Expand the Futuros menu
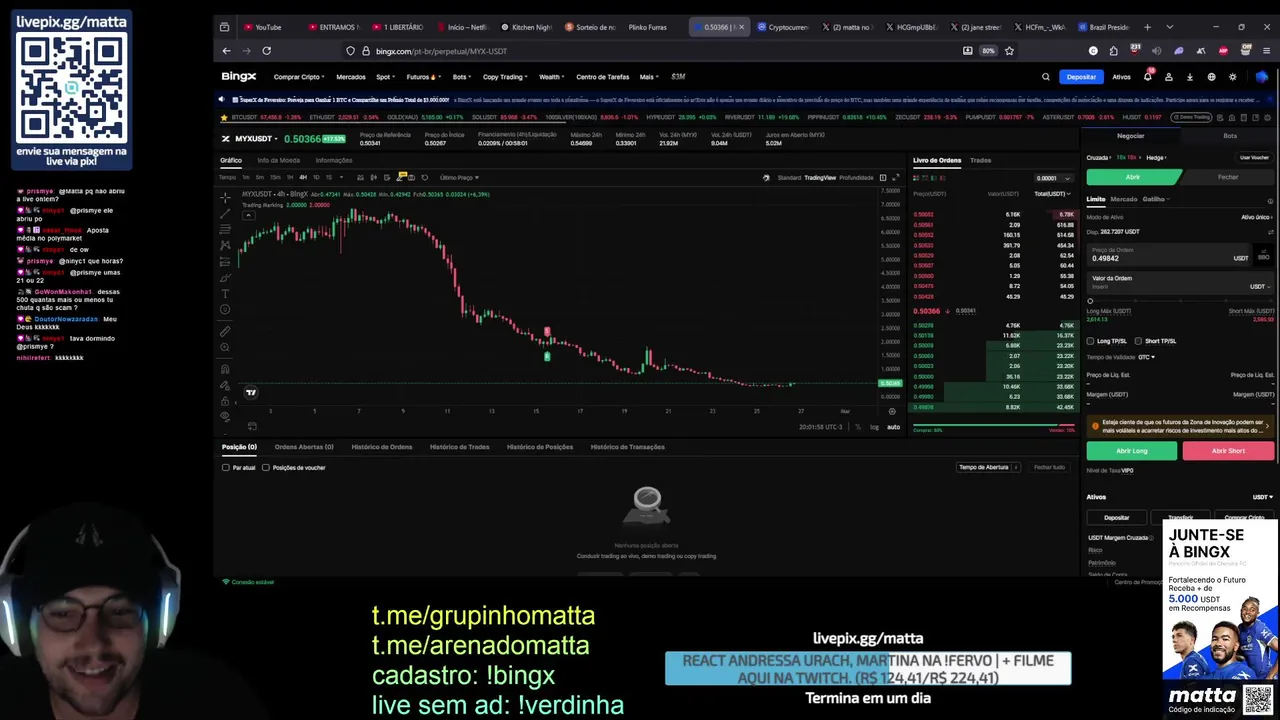The width and height of the screenshot is (1280, 720). coord(422,77)
